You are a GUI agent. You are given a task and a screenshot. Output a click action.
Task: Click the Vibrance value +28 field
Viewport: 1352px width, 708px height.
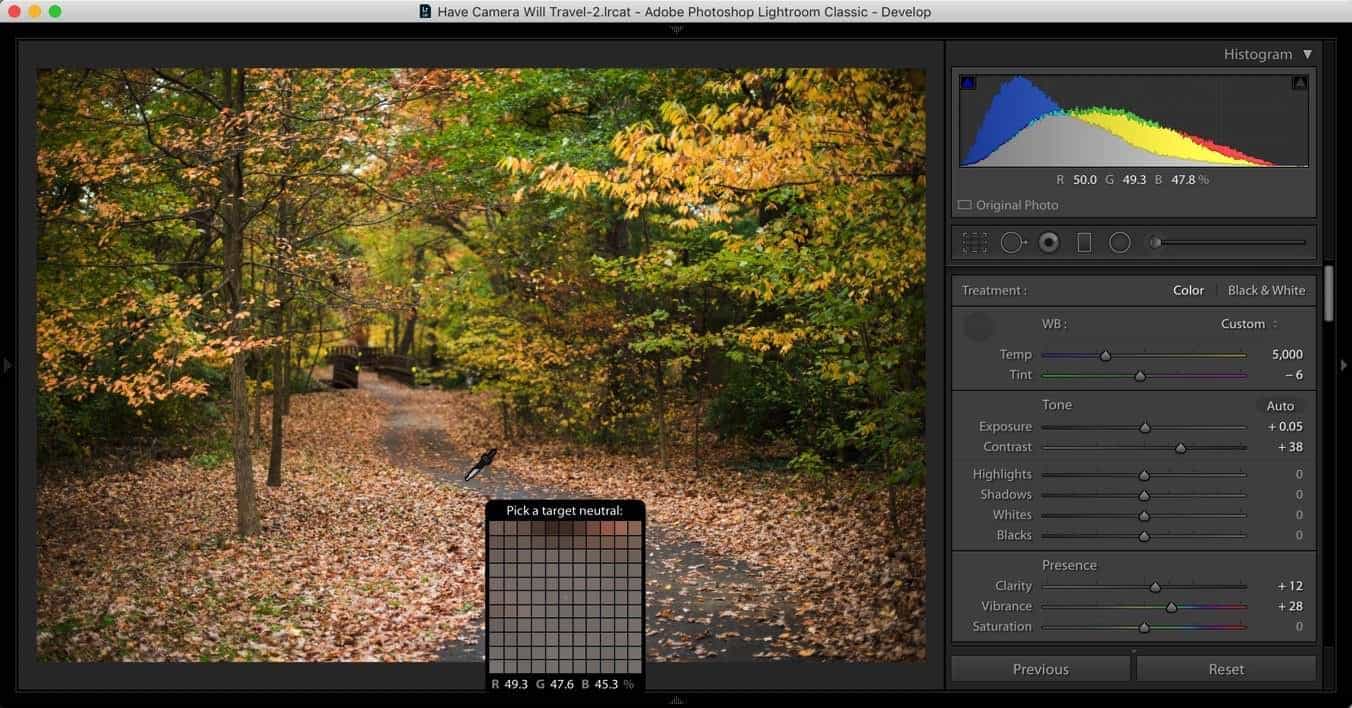pos(1290,606)
